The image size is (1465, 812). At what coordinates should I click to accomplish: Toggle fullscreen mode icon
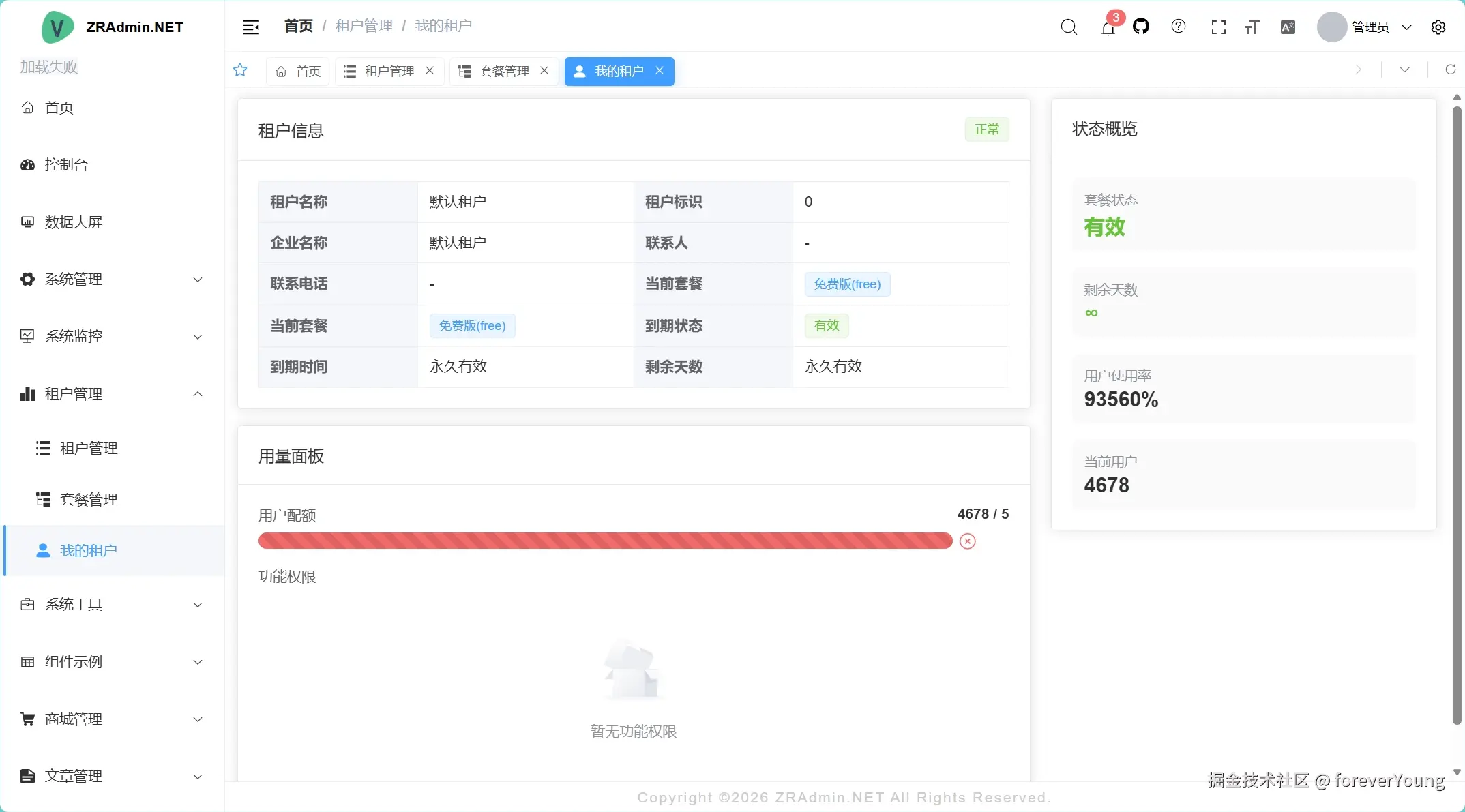(x=1219, y=27)
